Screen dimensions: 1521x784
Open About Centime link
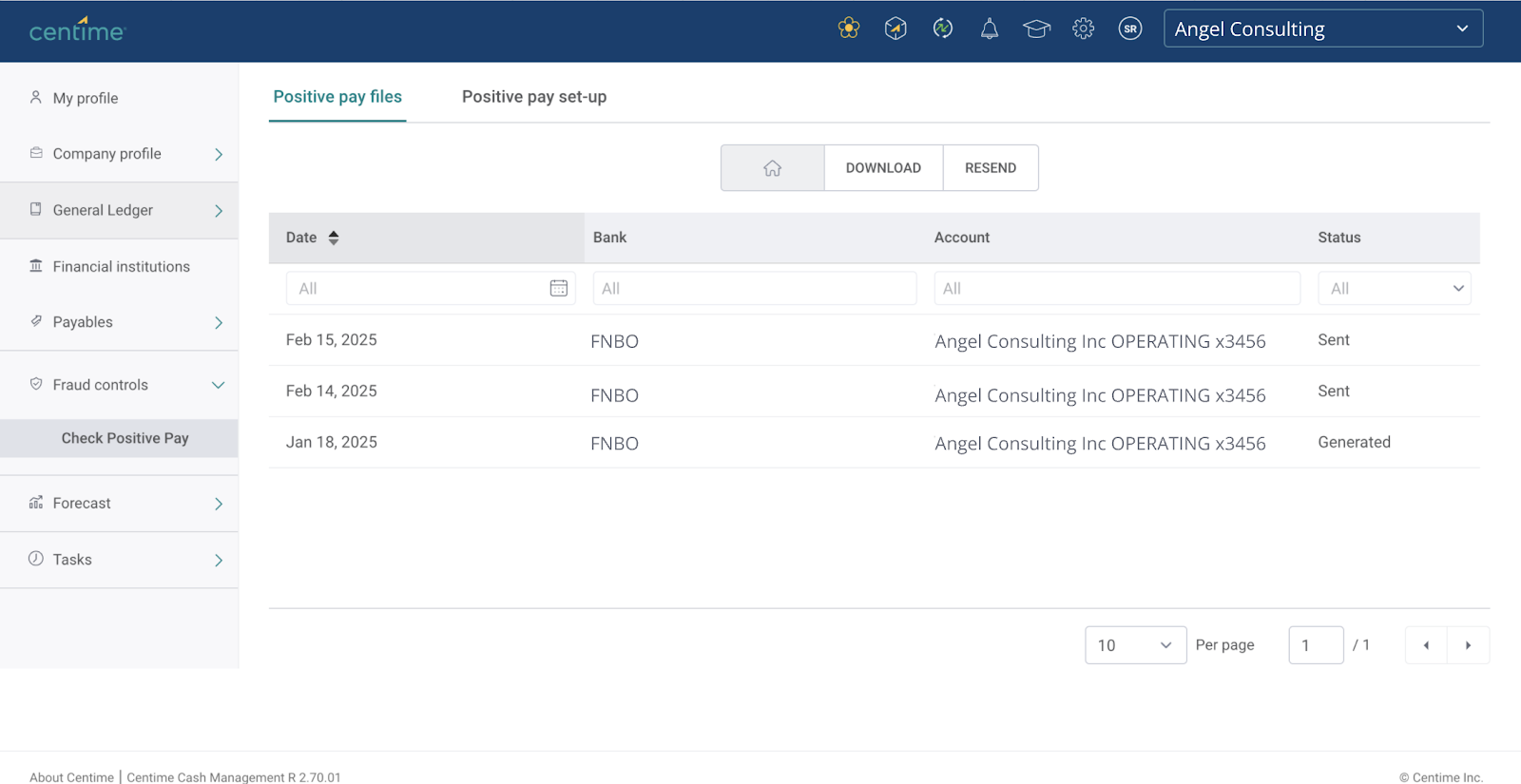(71, 777)
